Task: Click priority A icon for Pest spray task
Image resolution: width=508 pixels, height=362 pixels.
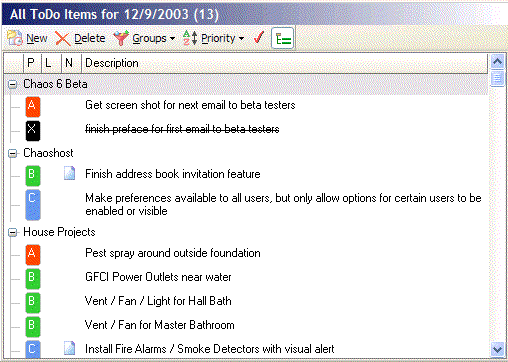Action: pyautogui.click(x=33, y=255)
